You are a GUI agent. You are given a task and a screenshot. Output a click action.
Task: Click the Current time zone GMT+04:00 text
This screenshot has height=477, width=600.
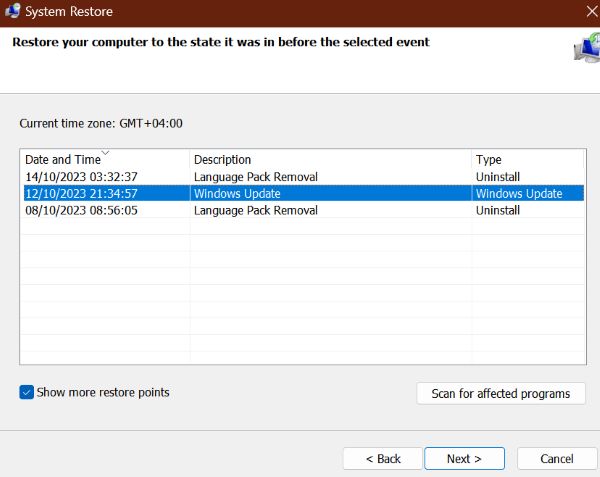[101, 124]
